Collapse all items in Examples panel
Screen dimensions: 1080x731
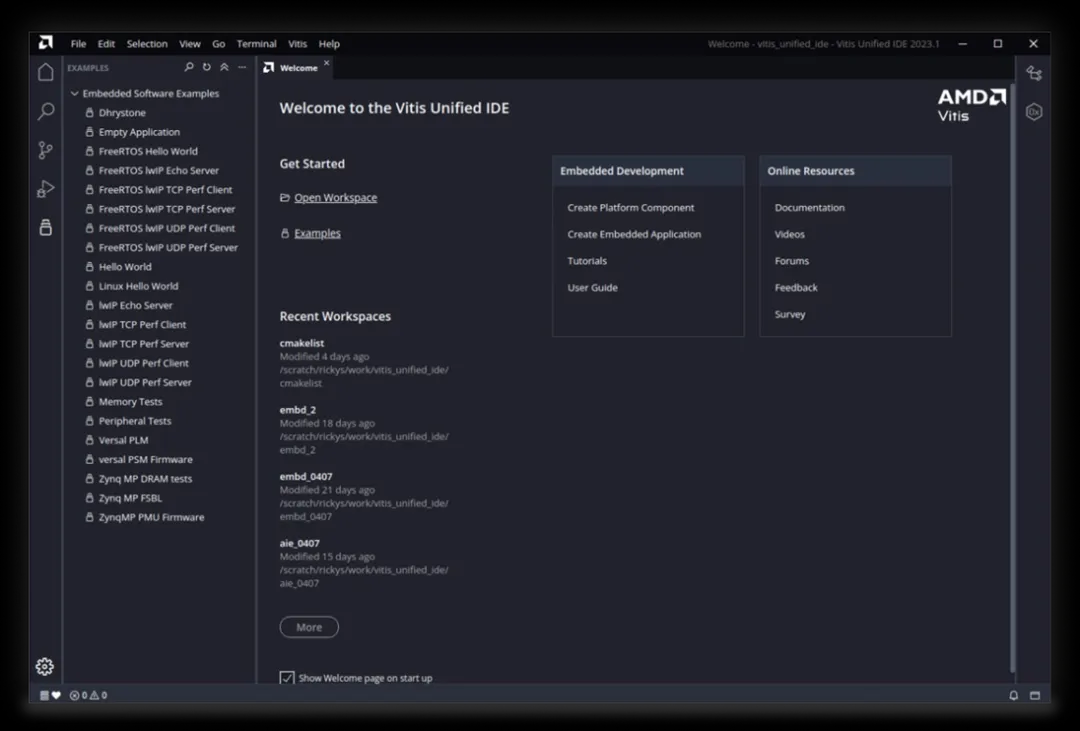224,68
